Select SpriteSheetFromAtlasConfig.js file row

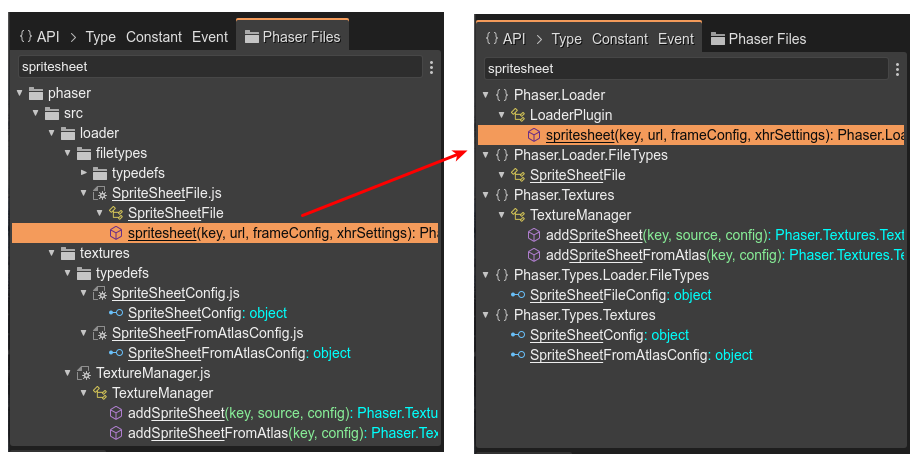tap(207, 333)
